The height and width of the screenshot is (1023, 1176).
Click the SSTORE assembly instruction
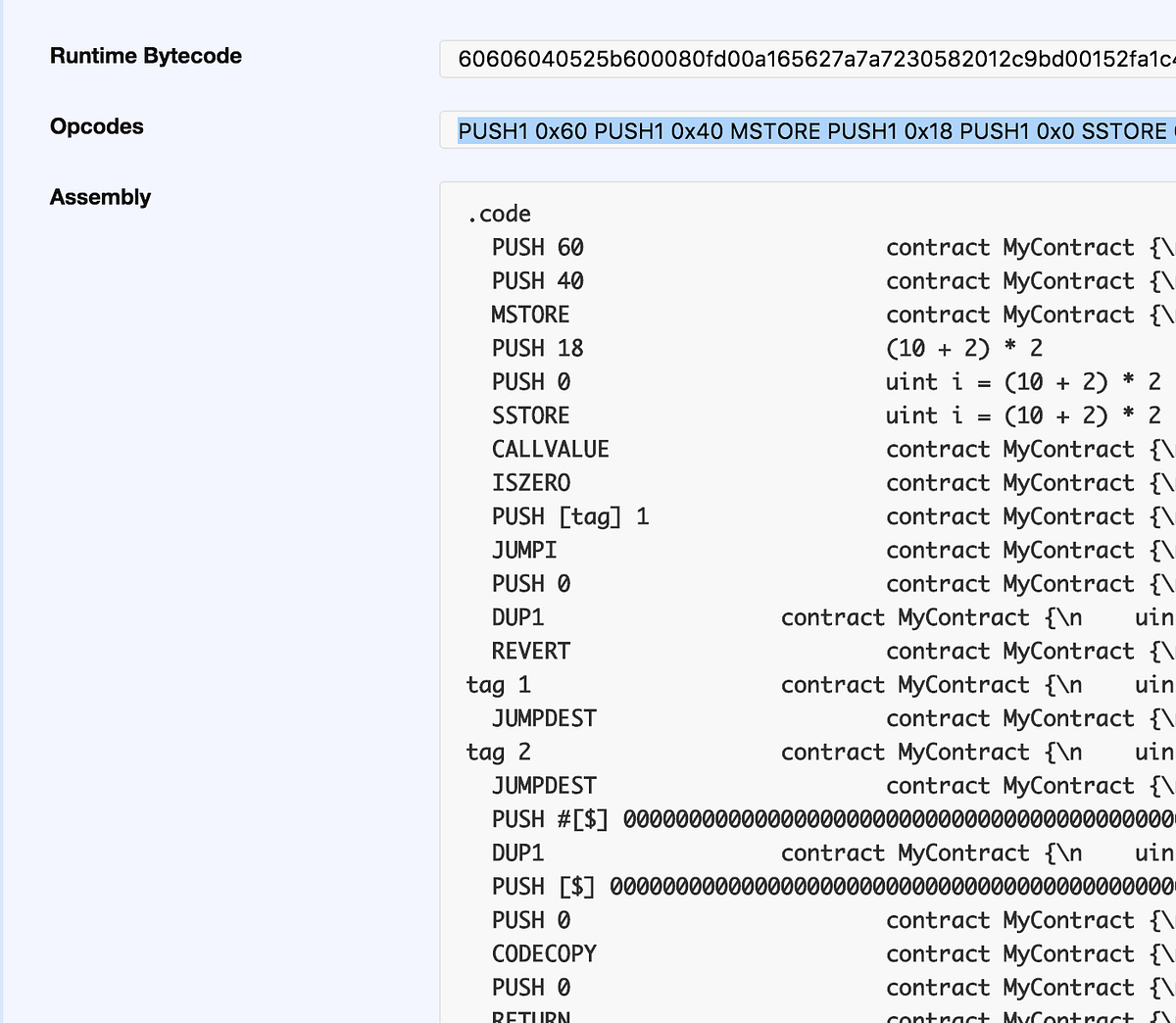coord(530,414)
